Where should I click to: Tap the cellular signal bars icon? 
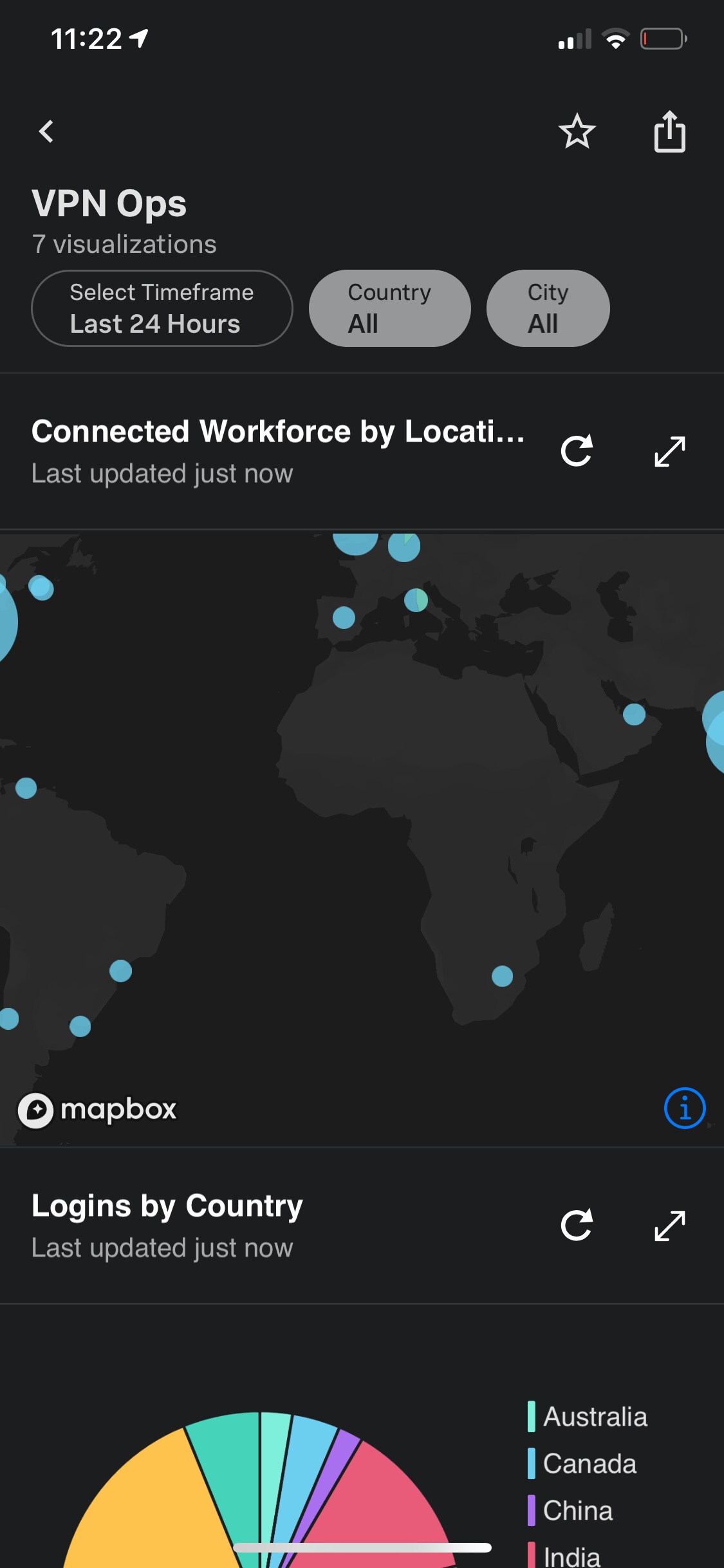tap(575, 39)
